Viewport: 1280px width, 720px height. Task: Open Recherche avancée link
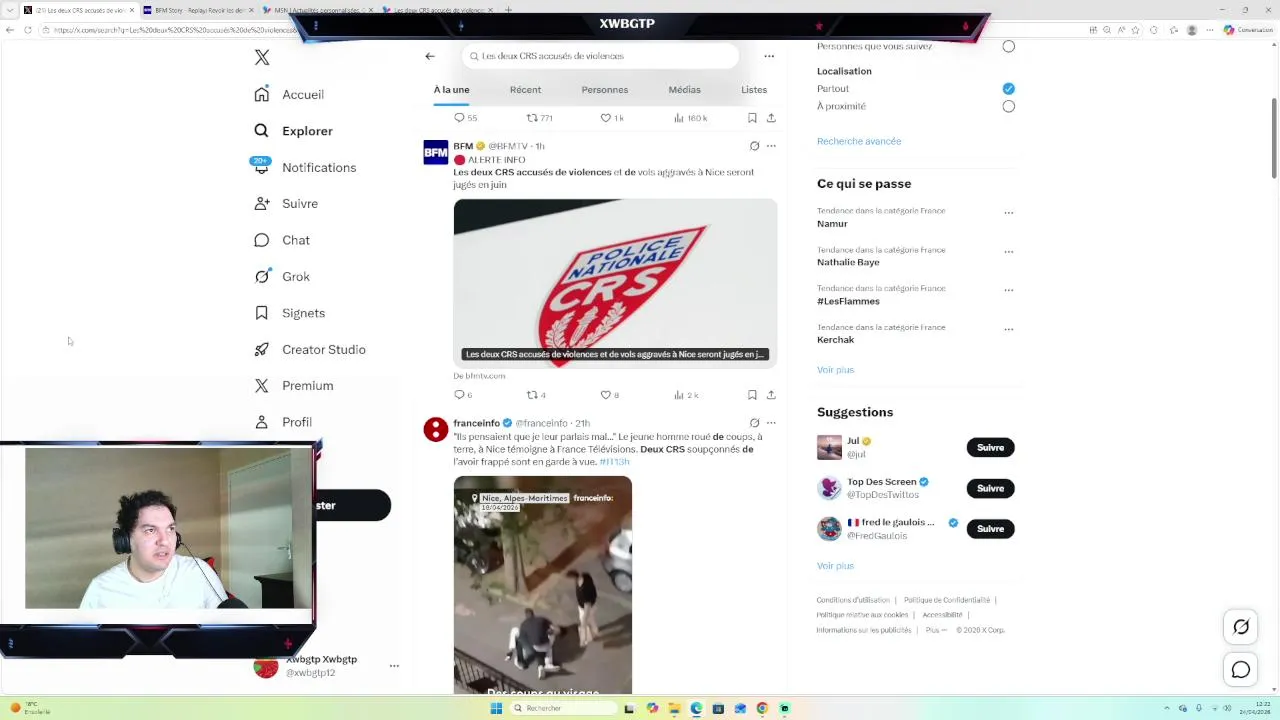859,141
